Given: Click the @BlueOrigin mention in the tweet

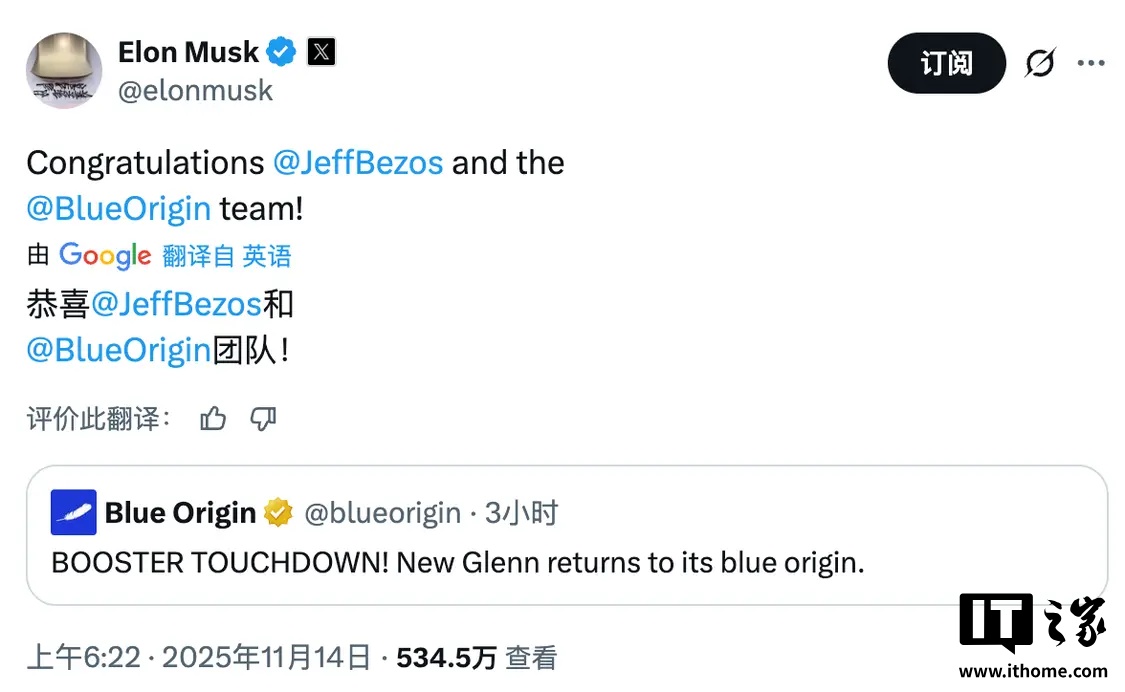Looking at the screenshot, I should (x=118, y=208).
